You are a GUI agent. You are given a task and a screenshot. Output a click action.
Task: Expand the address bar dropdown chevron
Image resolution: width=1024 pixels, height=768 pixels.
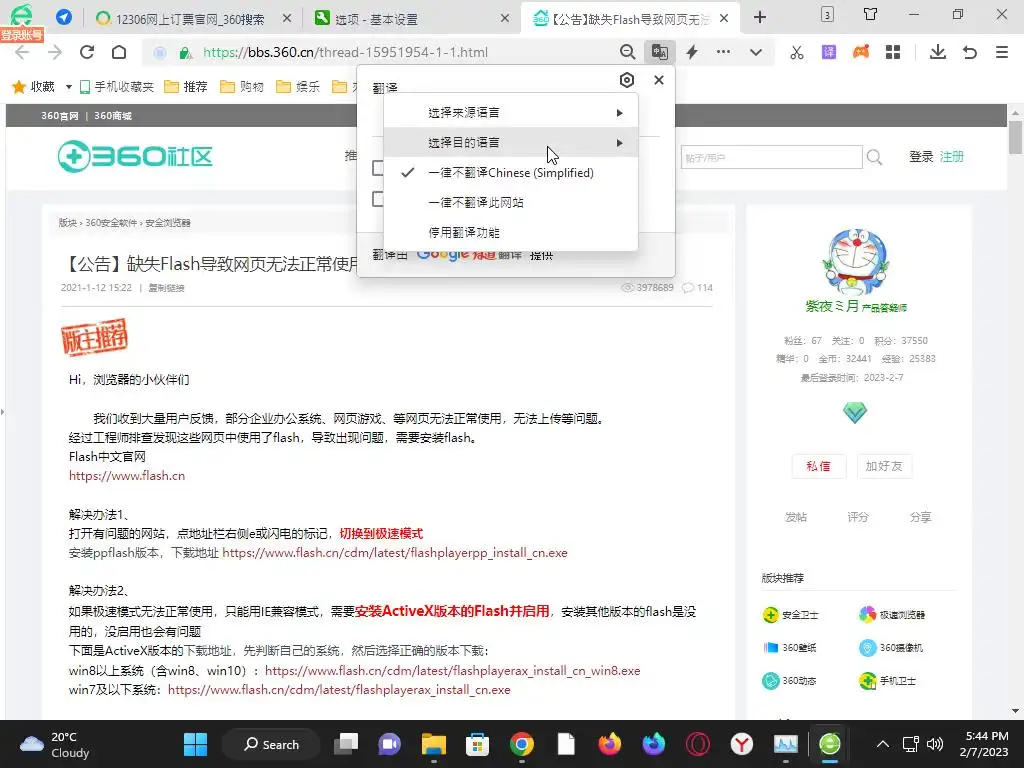click(x=756, y=52)
